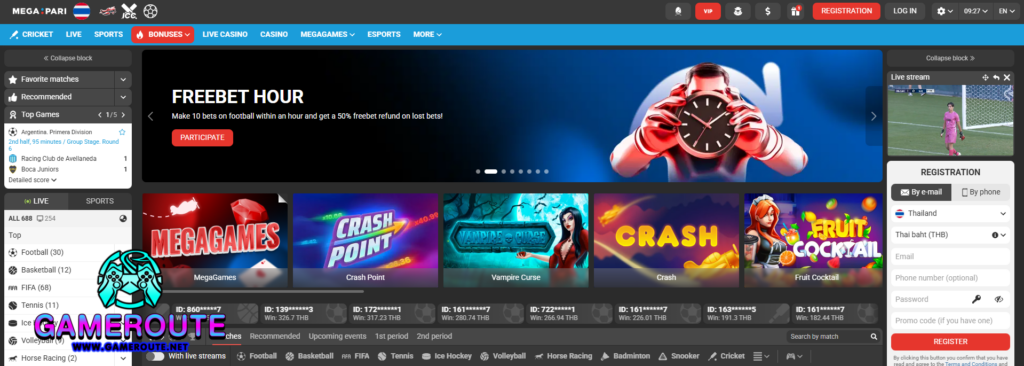1024x366 pixels.
Task: Filter by FIFA in the bottom sports bar
Action: tap(355, 356)
